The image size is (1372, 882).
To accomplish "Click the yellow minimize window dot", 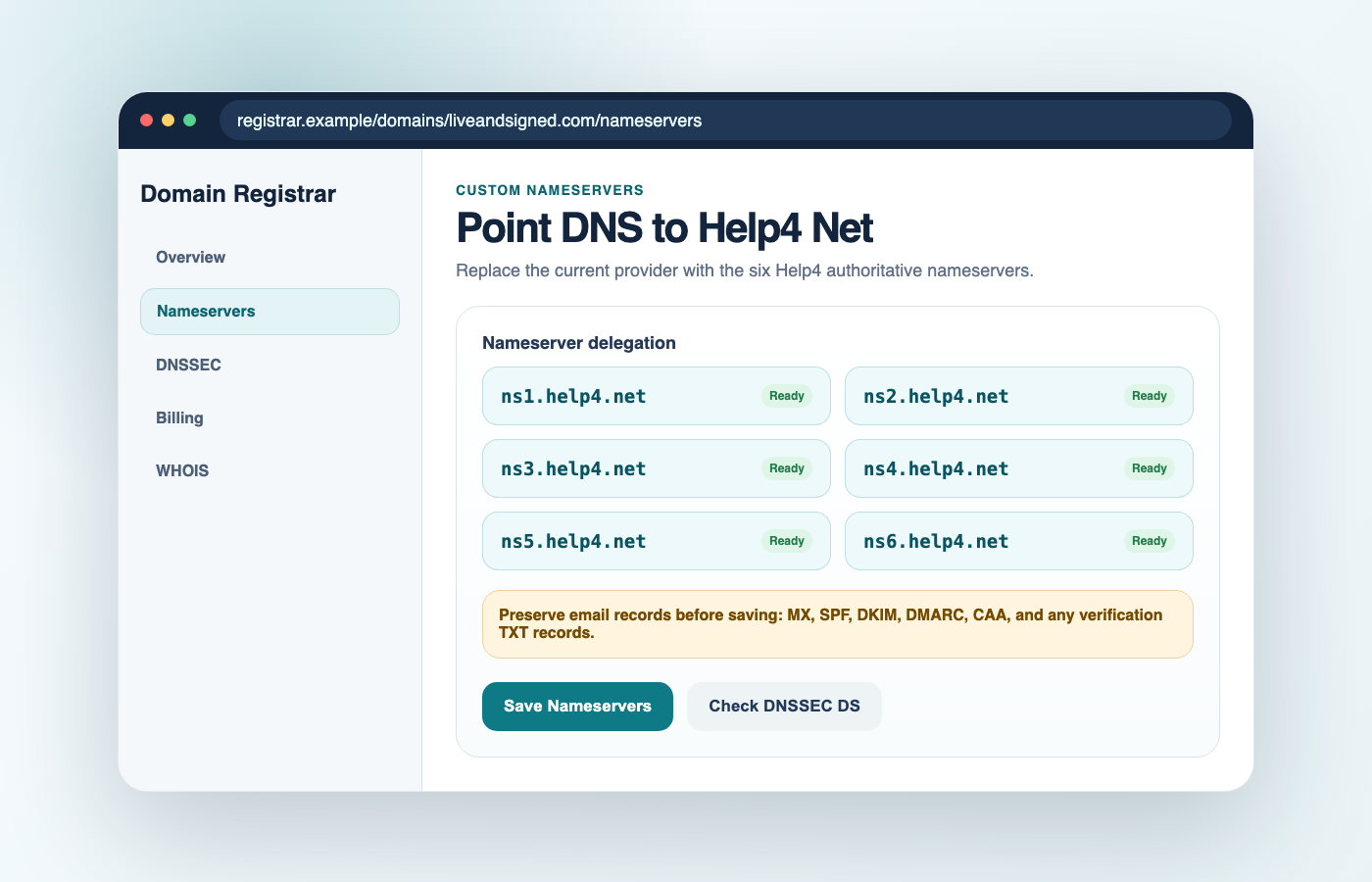I will click(x=169, y=121).
